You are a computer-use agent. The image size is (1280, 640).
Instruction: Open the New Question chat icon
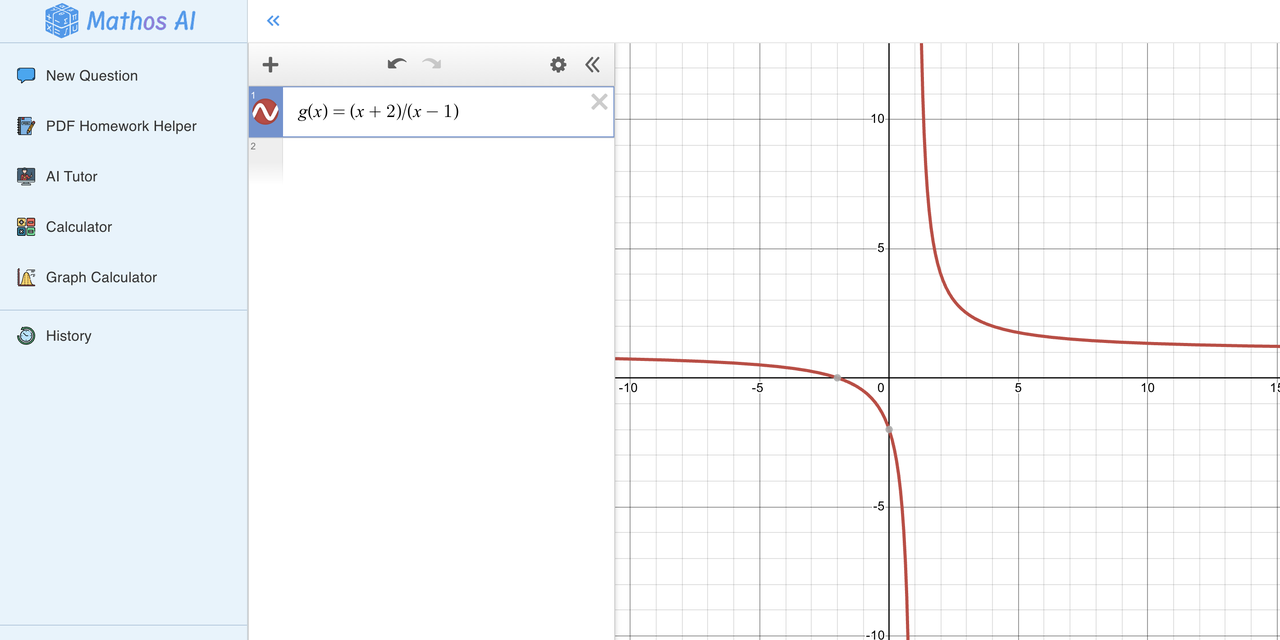pos(26,75)
